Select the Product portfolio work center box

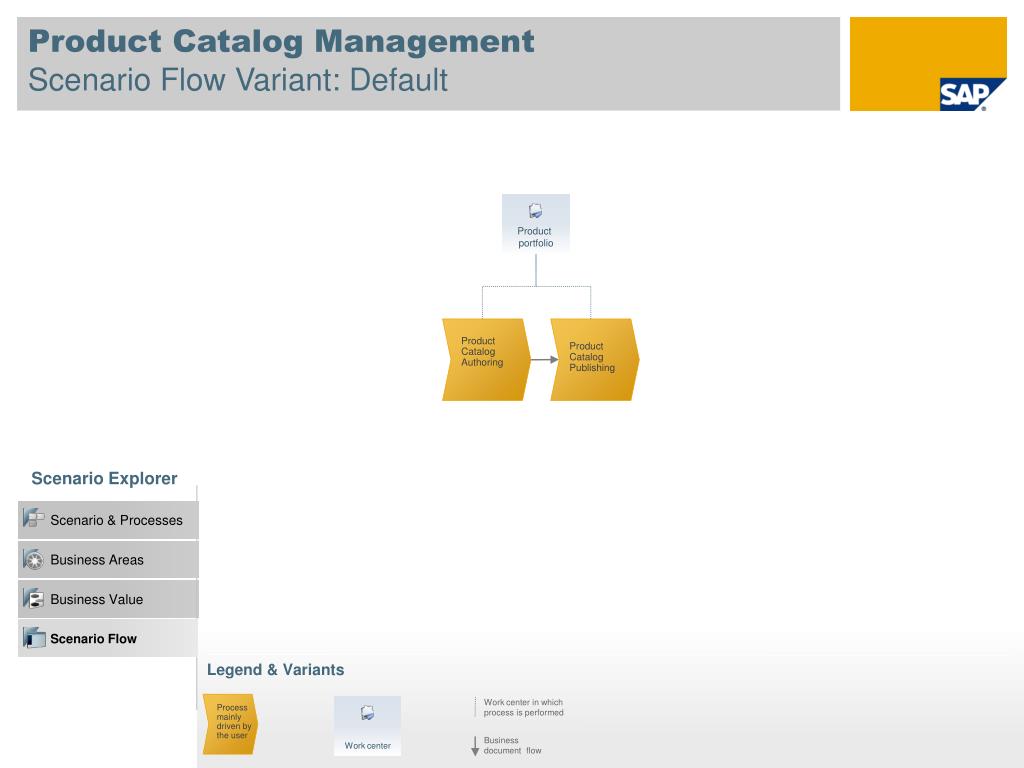(x=536, y=223)
